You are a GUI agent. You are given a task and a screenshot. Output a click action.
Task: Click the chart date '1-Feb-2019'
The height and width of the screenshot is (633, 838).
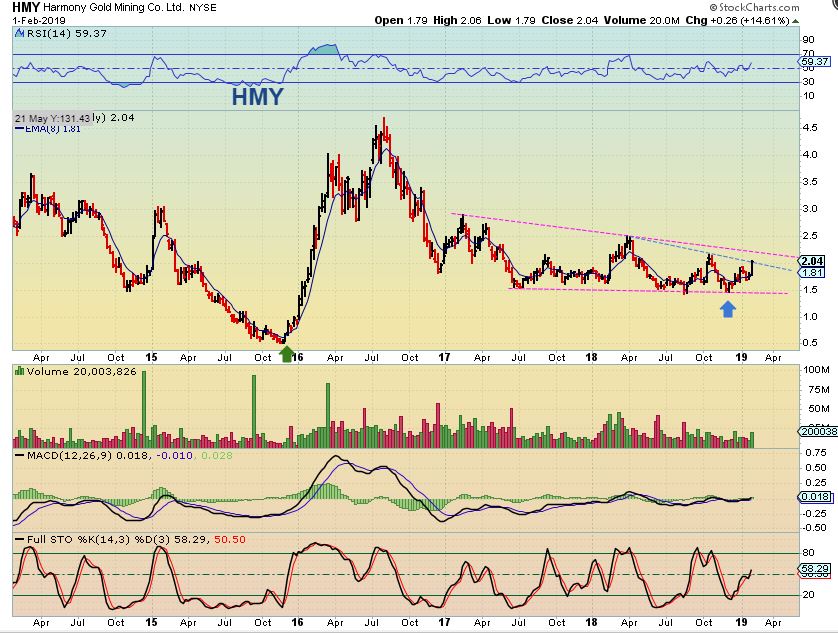click(x=39, y=21)
